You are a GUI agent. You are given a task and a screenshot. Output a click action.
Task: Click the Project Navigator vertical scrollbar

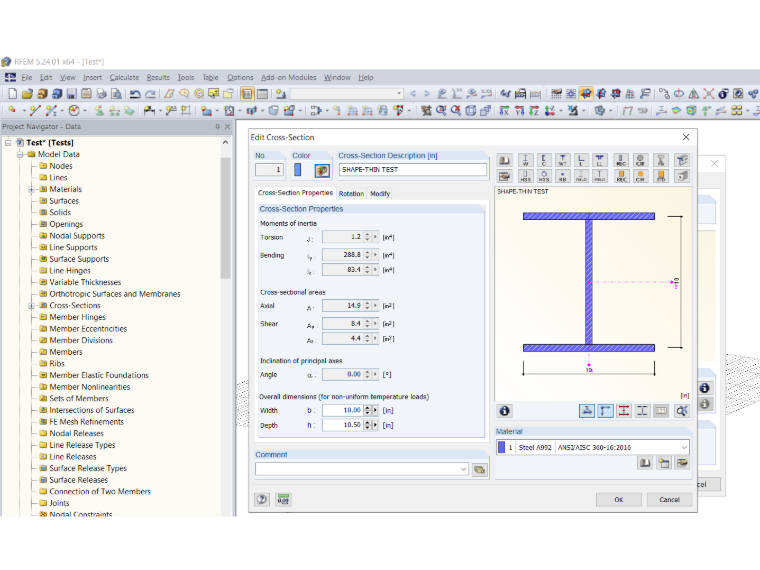click(x=225, y=218)
